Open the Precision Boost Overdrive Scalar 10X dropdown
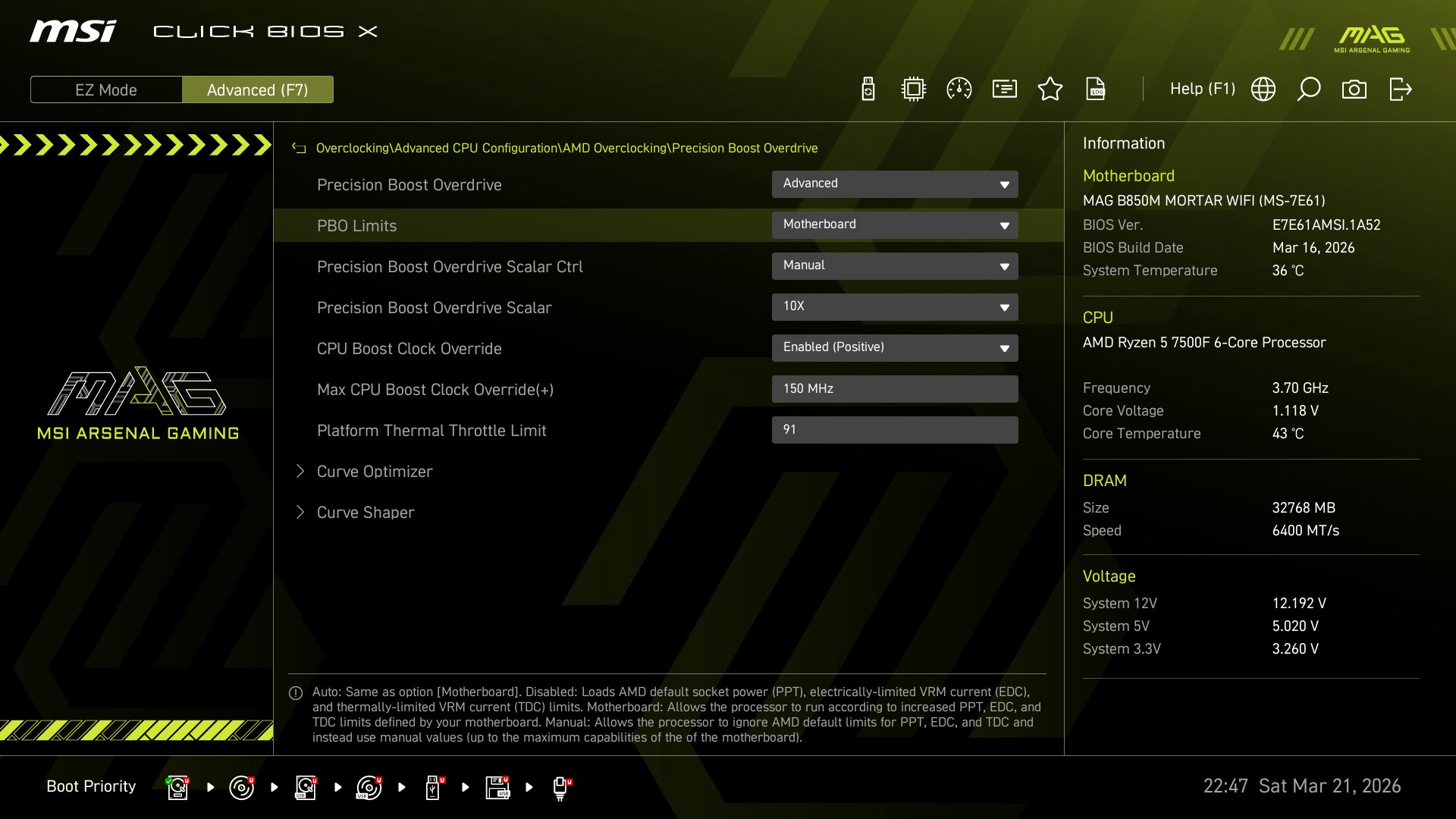Screen dimensions: 1456x819 895,307
